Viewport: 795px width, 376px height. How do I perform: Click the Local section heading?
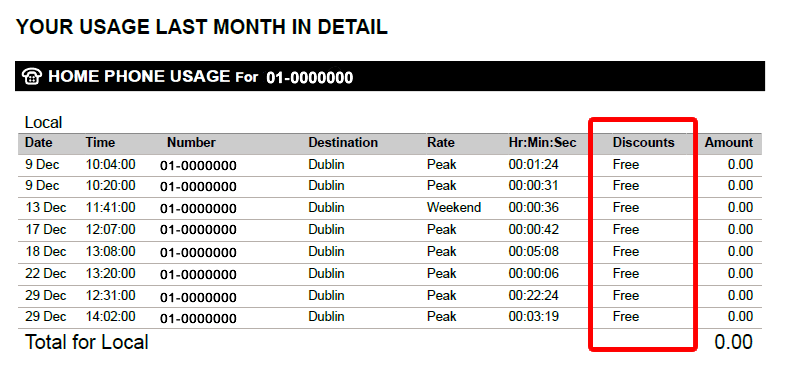point(44,123)
